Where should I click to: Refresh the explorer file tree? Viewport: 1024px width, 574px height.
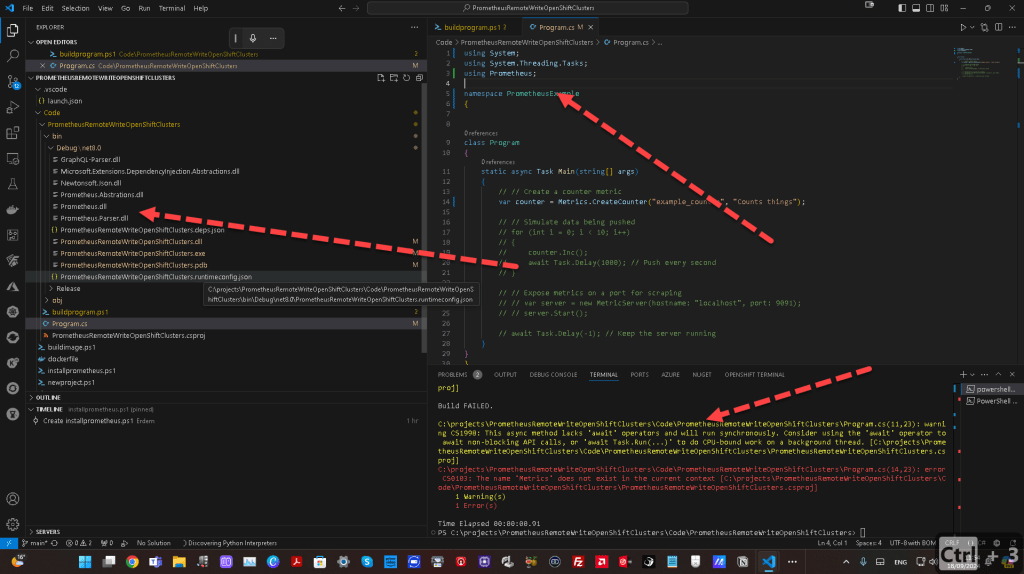[x=406, y=78]
